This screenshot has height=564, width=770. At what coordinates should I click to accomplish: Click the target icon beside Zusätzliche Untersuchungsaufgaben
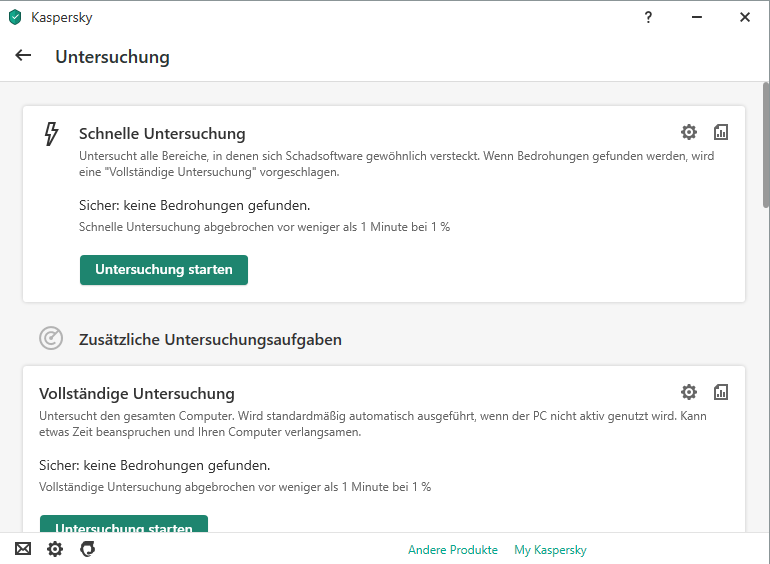tap(51, 339)
